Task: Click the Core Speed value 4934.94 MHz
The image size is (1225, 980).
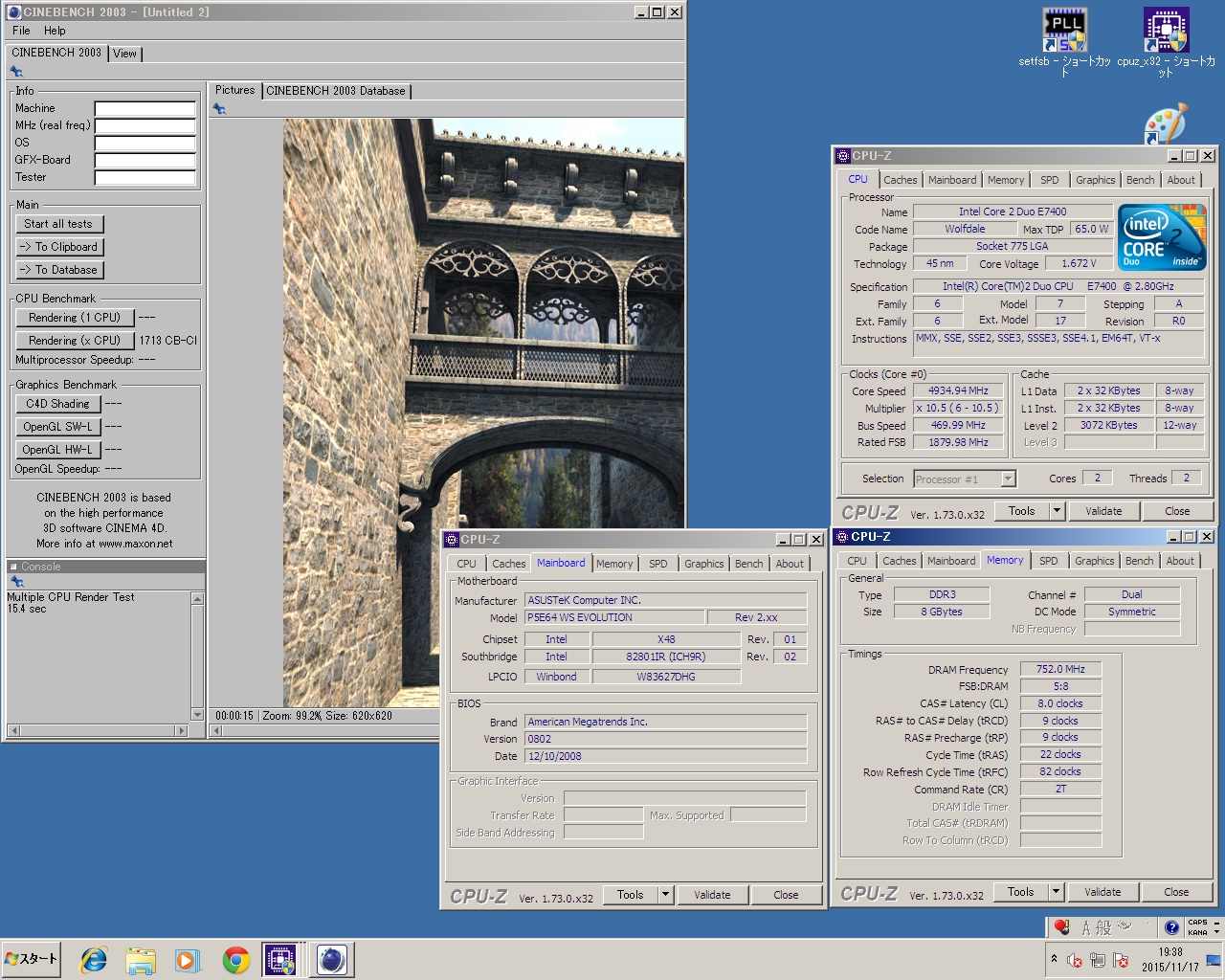Action: [958, 391]
